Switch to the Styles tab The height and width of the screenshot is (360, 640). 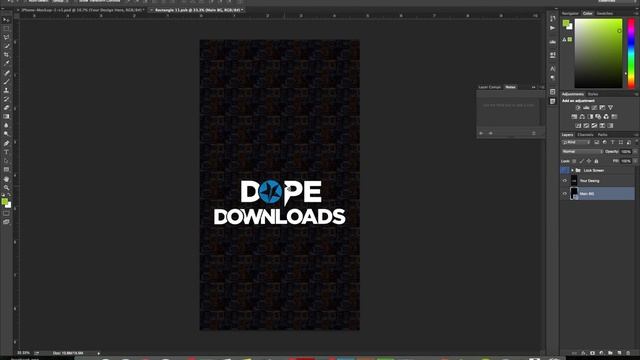coord(593,94)
